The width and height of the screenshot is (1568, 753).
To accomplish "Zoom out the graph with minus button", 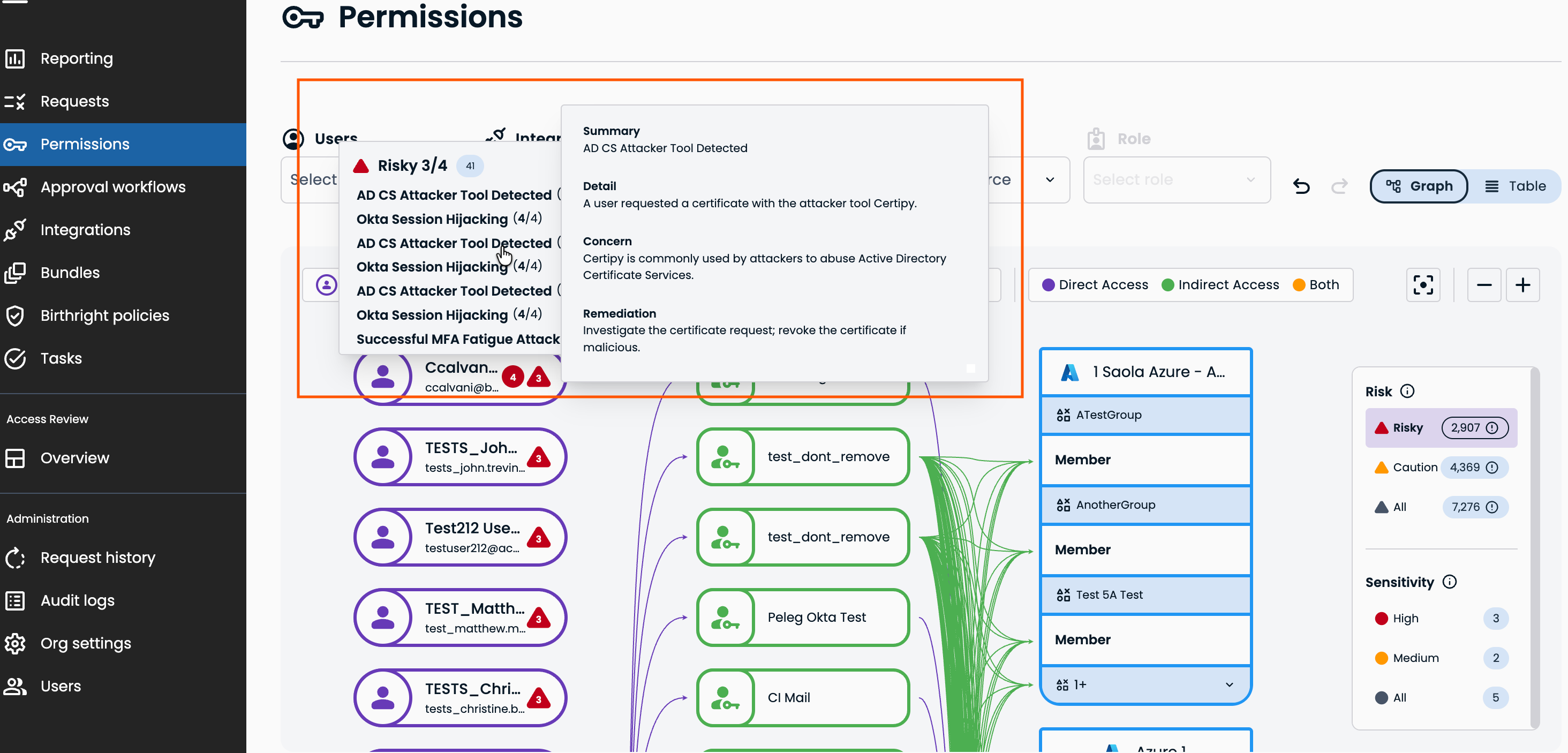I will 1484,285.
